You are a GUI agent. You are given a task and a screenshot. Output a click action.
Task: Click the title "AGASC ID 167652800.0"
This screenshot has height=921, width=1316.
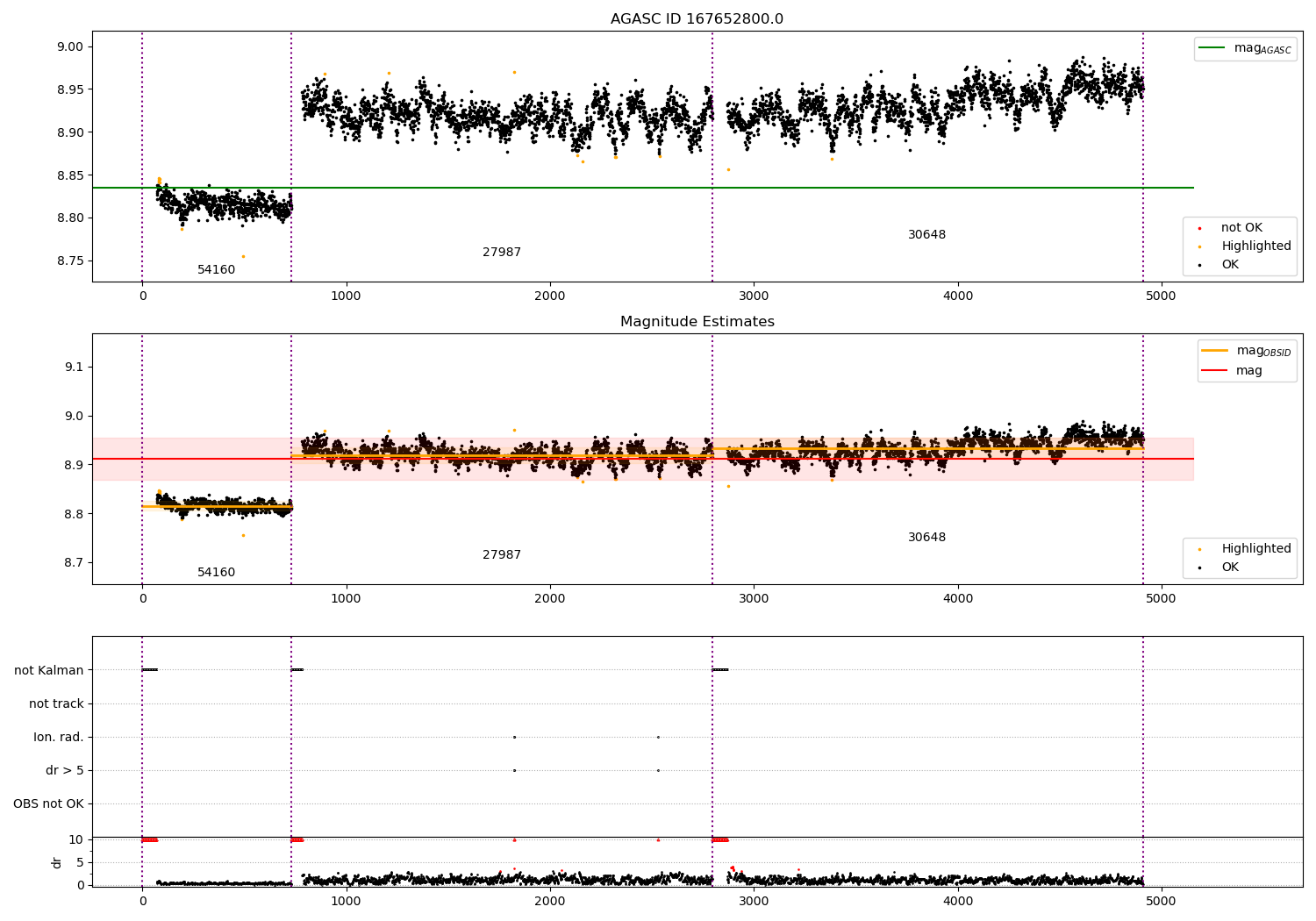point(697,19)
